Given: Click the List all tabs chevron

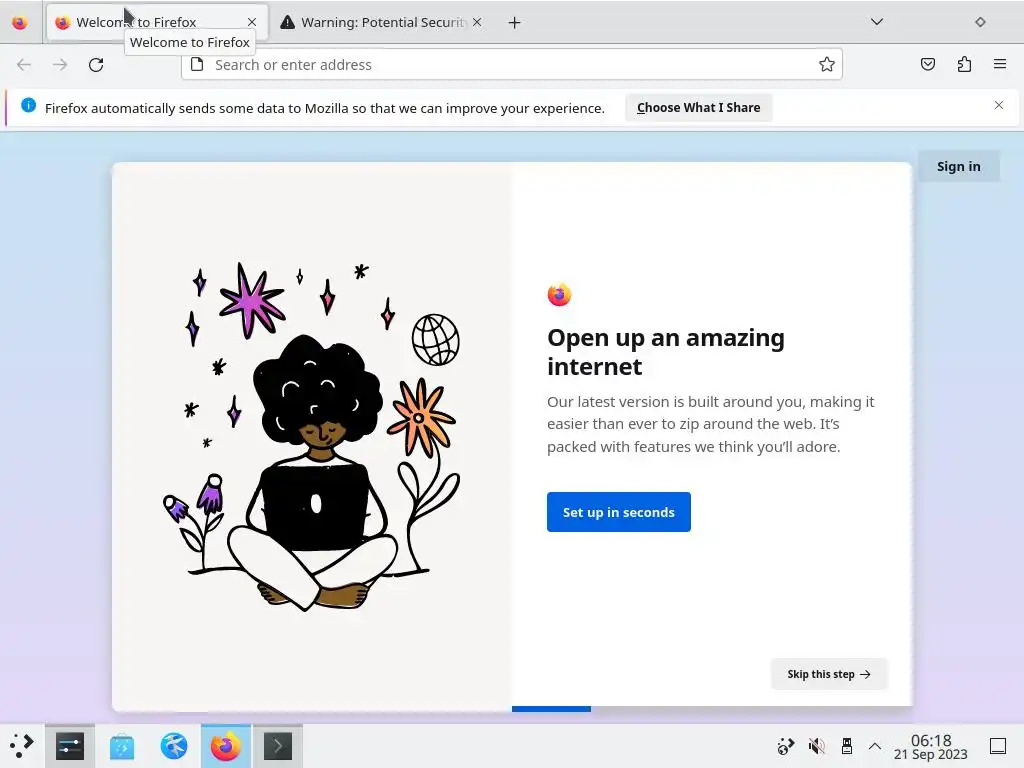Looking at the screenshot, I should pyautogui.click(x=877, y=22).
